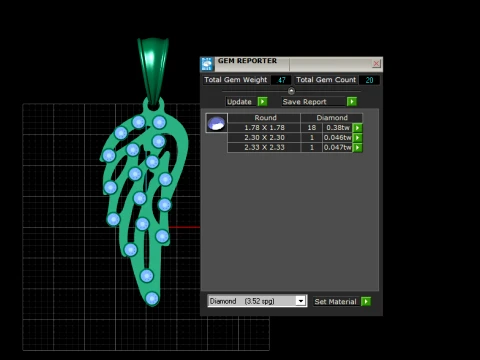Viewport: 480px width, 360px height.
Task: Click the gem count 18 cell
Action: coord(312,128)
